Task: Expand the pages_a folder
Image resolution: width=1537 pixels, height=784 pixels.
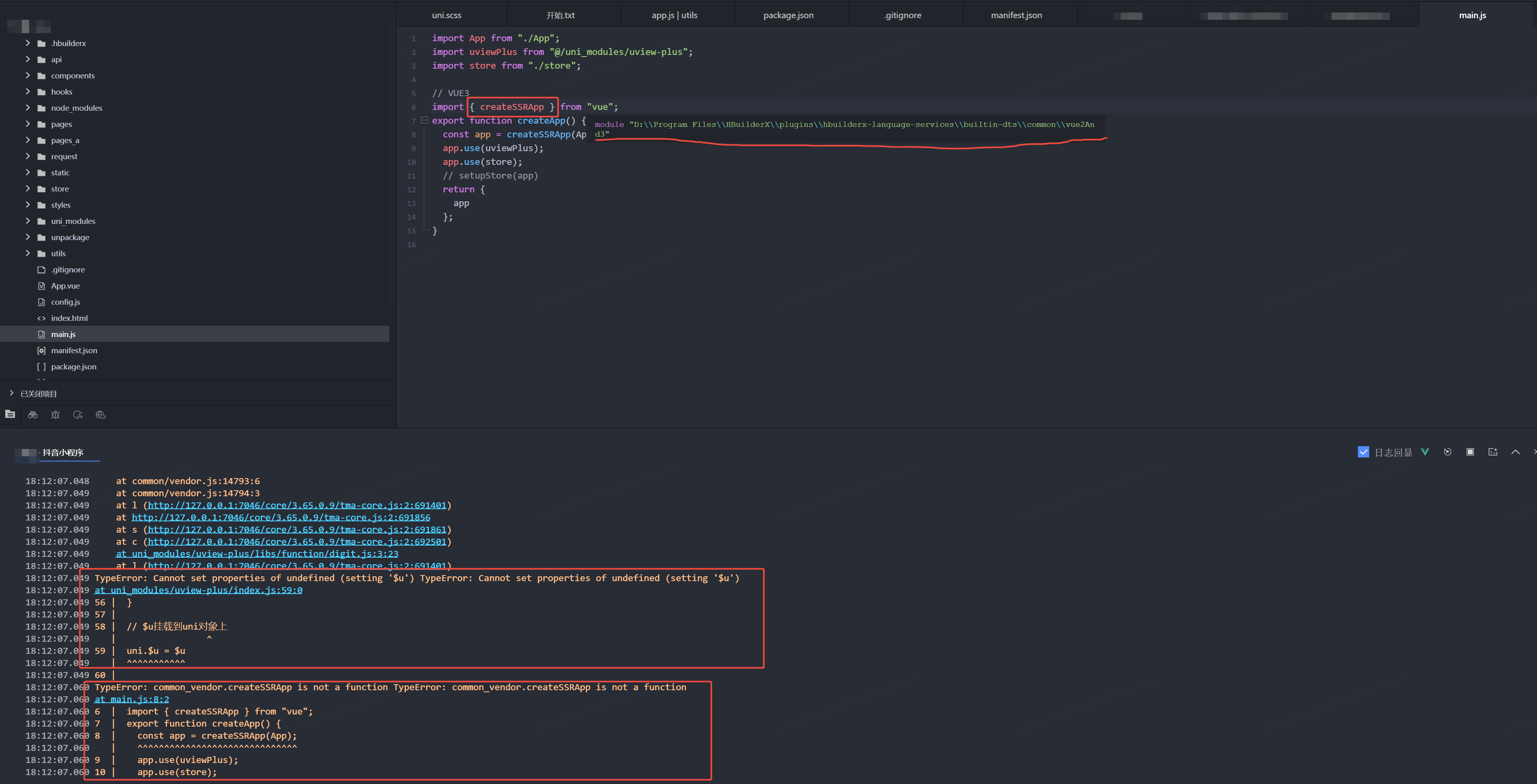Action: 27,139
